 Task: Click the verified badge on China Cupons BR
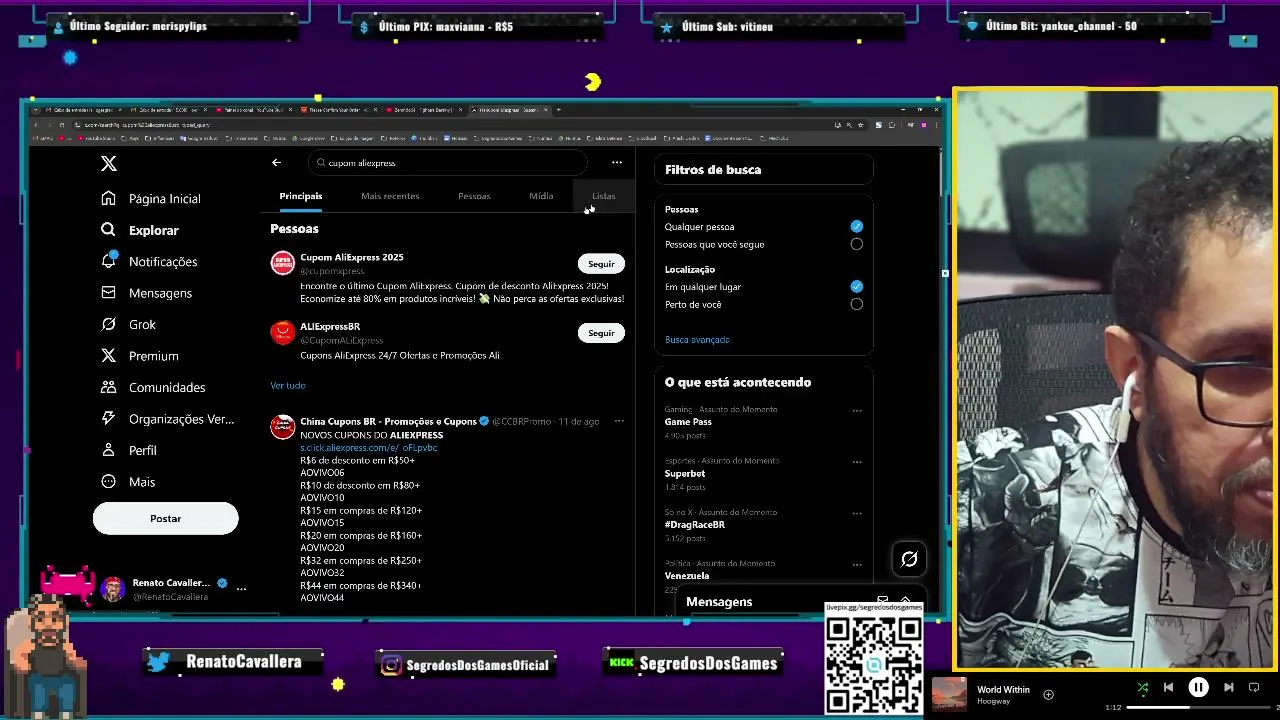pos(484,421)
